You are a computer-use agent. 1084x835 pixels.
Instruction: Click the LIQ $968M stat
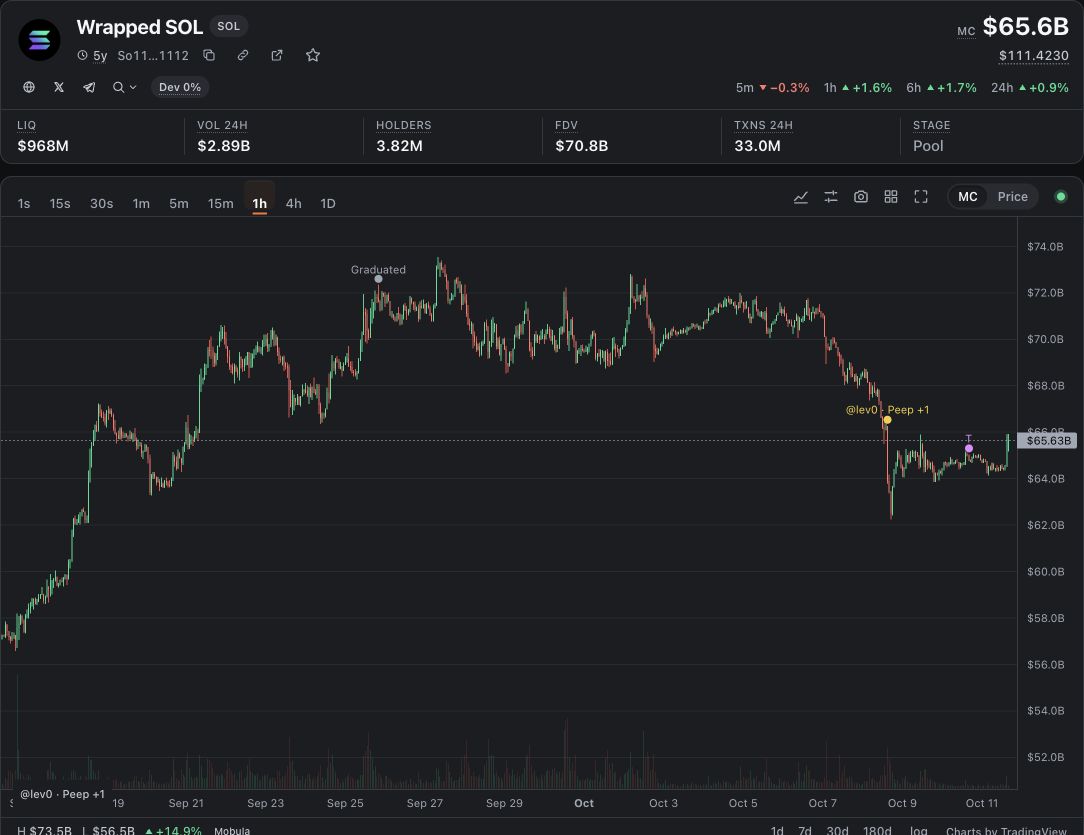[x=43, y=136]
